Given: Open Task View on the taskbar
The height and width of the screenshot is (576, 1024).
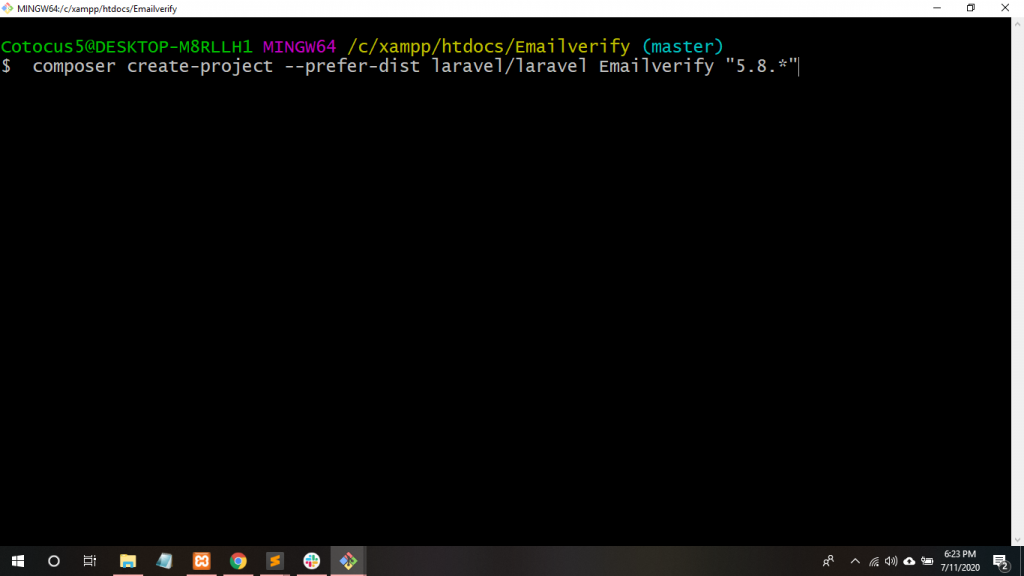Looking at the screenshot, I should point(90,561).
